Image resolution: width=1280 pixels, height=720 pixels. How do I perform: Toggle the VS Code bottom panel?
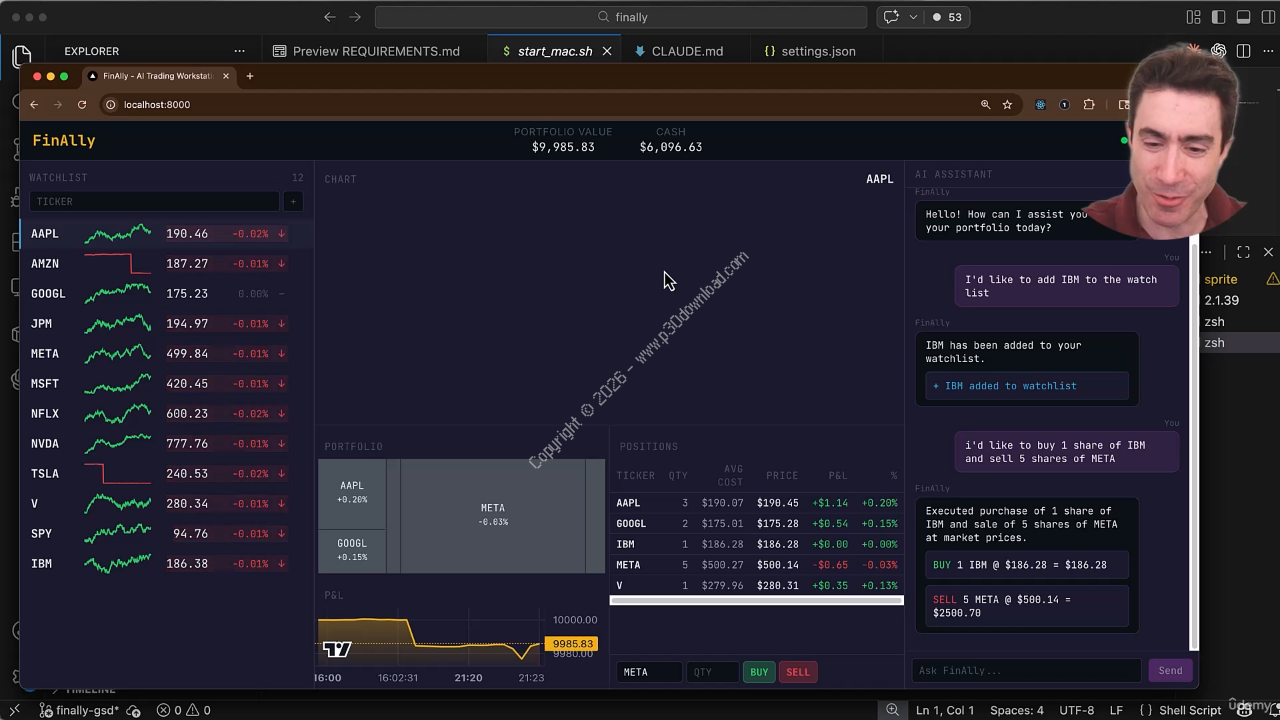coord(1243,17)
